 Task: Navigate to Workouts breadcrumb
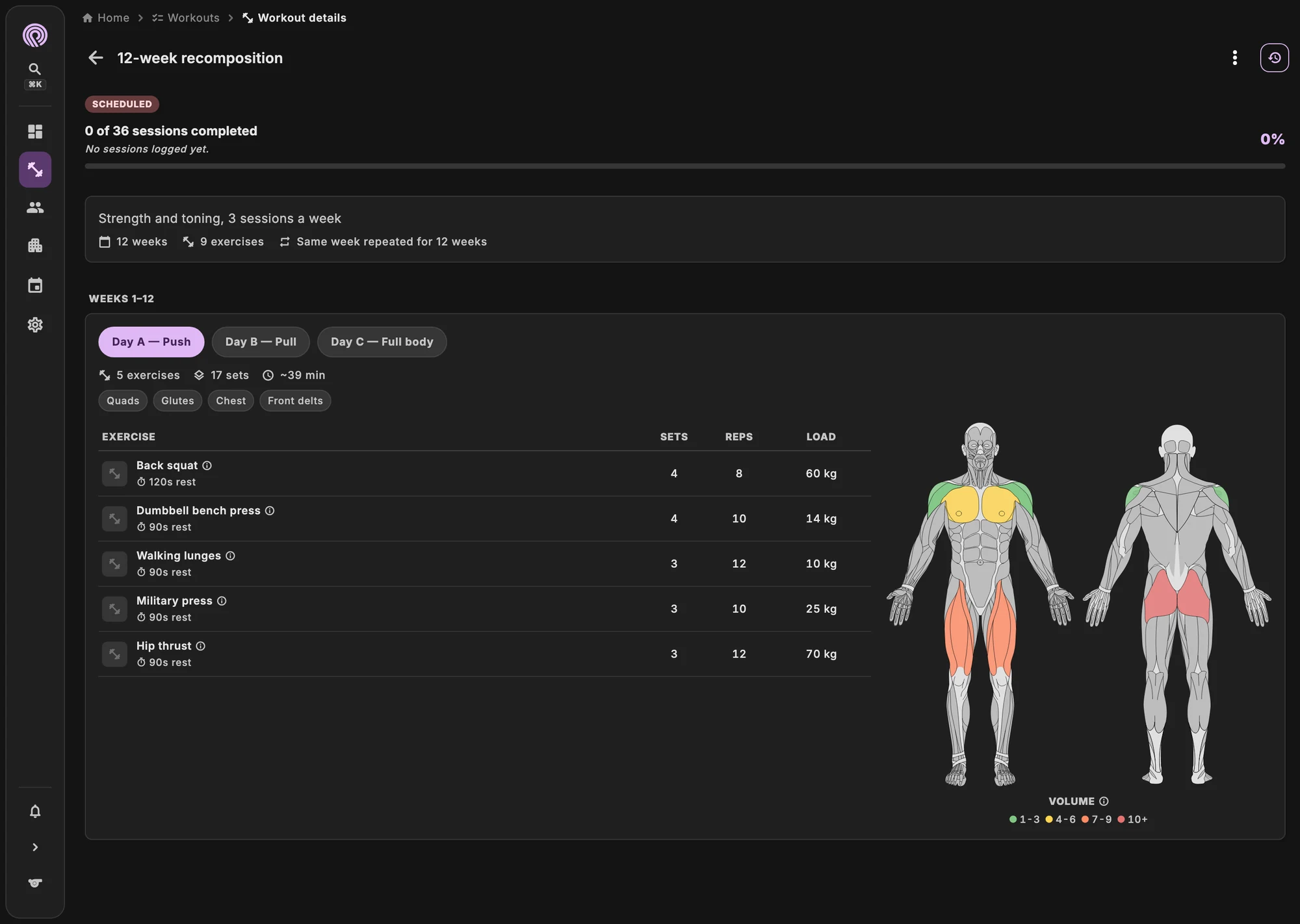pos(186,18)
